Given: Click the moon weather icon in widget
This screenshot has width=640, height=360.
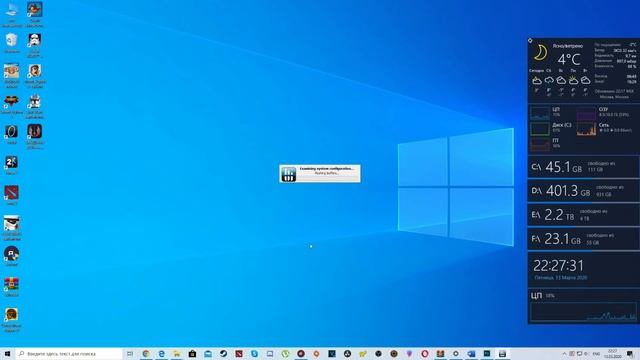Looking at the screenshot, I should [x=540, y=53].
